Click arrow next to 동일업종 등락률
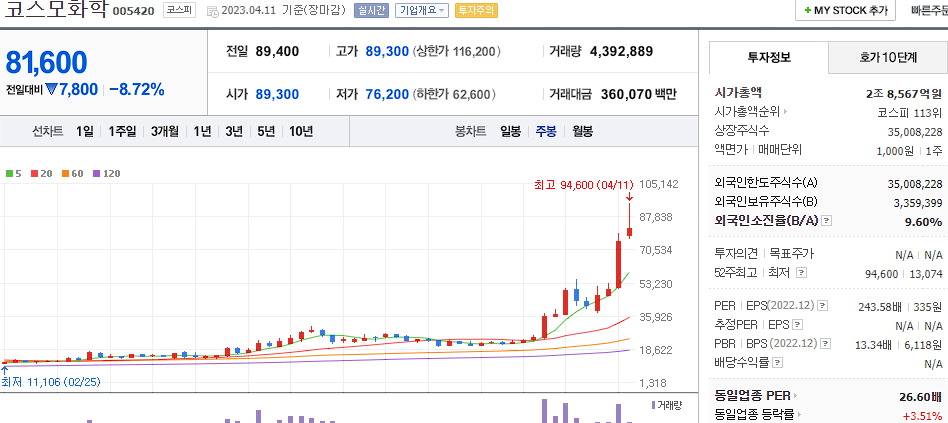Viewport: 948px width, 423px height. click(x=799, y=415)
